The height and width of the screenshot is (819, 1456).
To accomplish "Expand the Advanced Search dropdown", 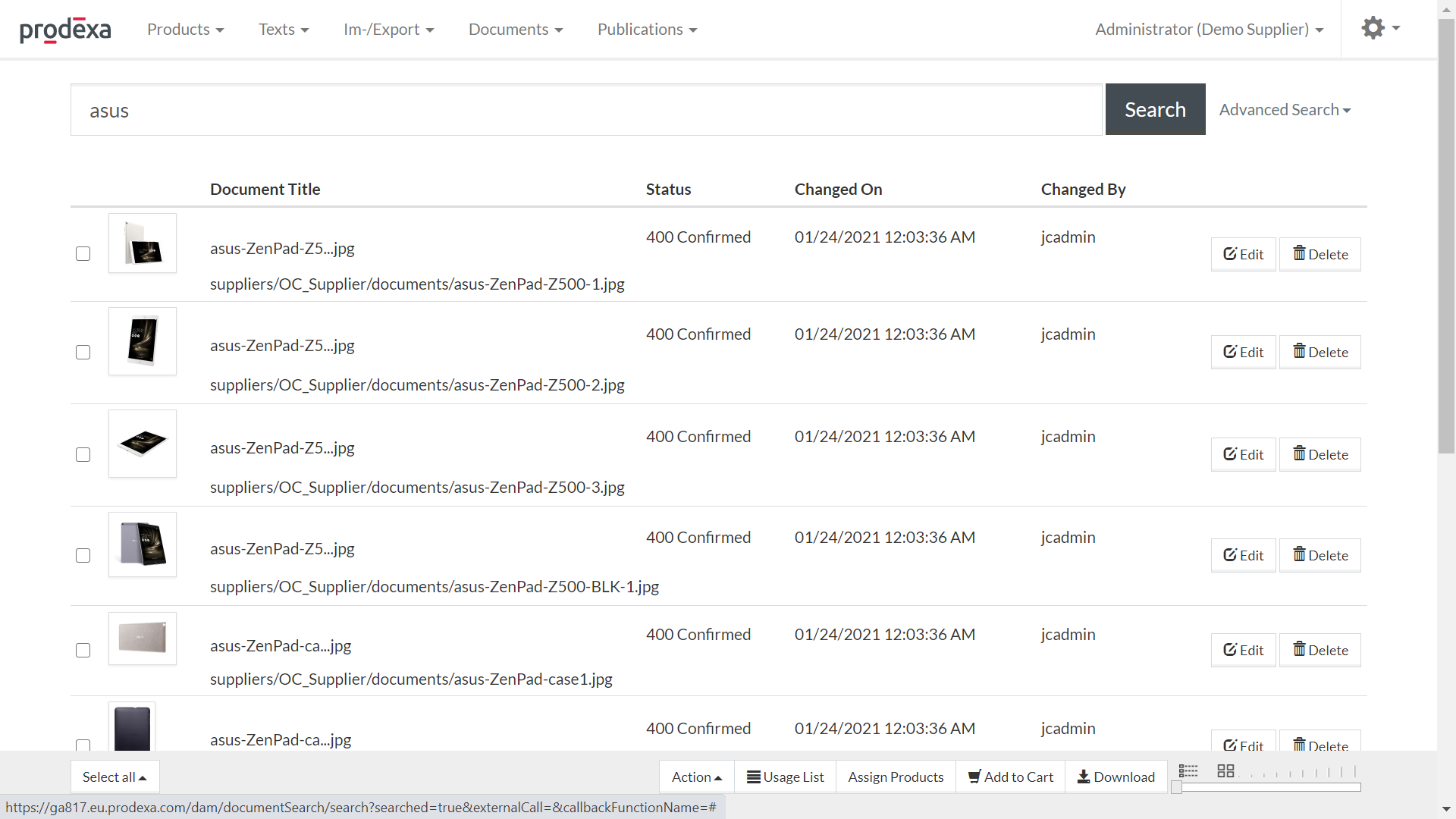I will [1285, 110].
